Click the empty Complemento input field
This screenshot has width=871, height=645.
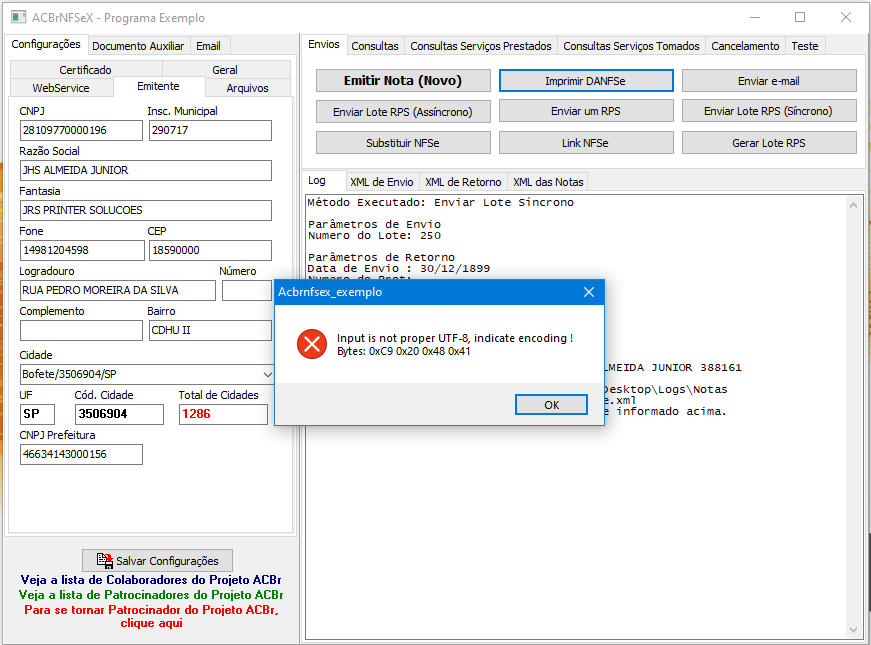tap(81, 331)
